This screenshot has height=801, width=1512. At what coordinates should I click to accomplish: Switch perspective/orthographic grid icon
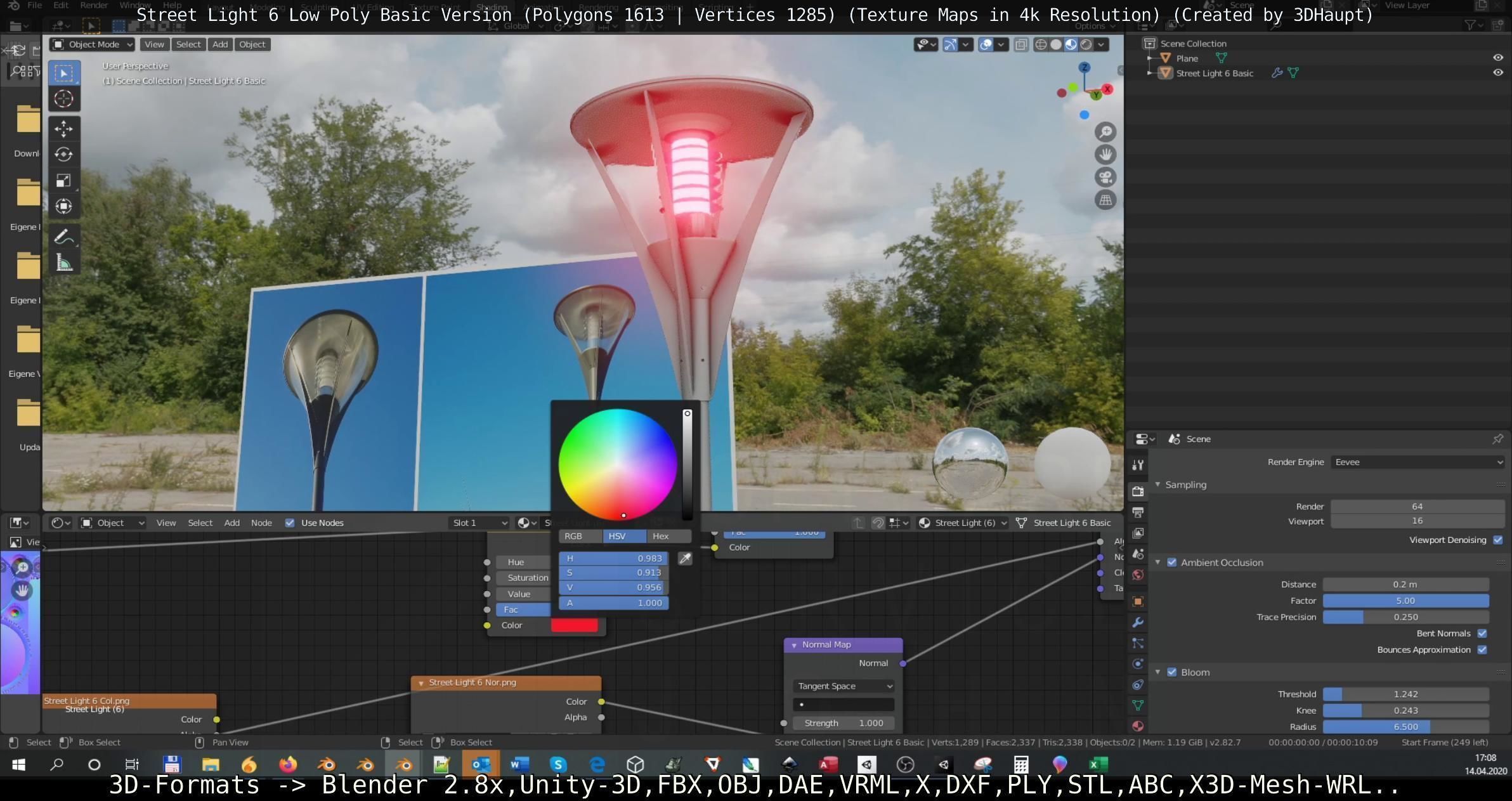[1105, 200]
